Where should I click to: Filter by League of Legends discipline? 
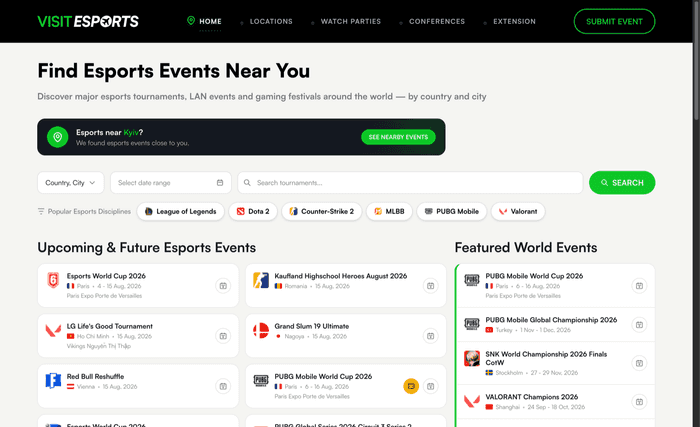point(180,211)
